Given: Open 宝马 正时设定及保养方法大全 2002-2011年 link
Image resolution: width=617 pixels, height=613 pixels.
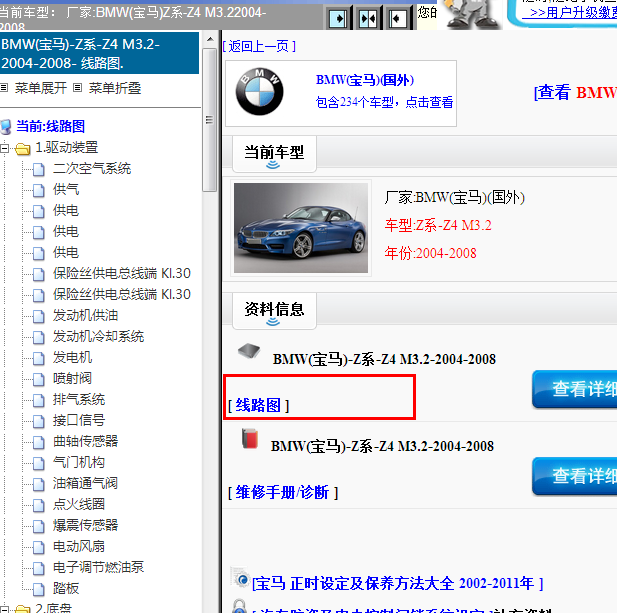Looking at the screenshot, I should [397, 583].
